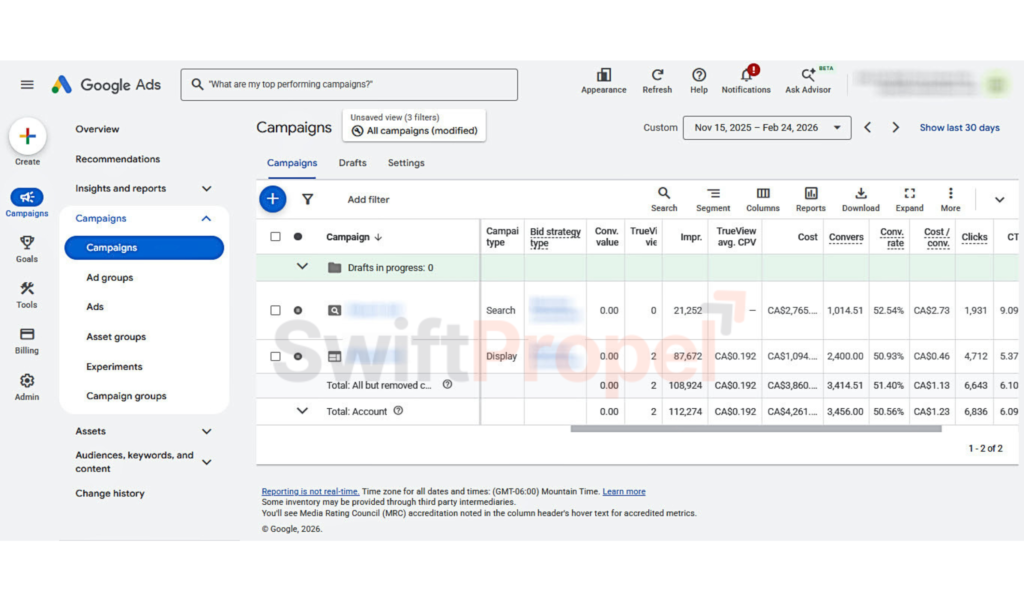Switch to the Settings tab
This screenshot has height=604, width=1024.
[x=406, y=163]
